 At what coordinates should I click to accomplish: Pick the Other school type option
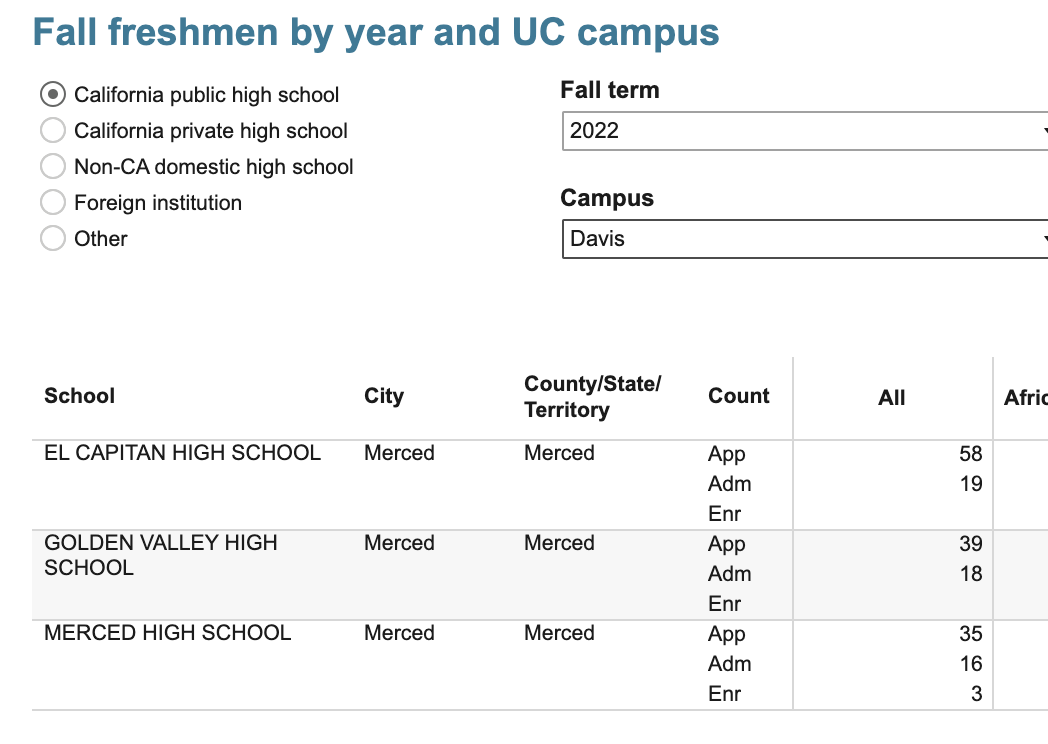pos(52,239)
